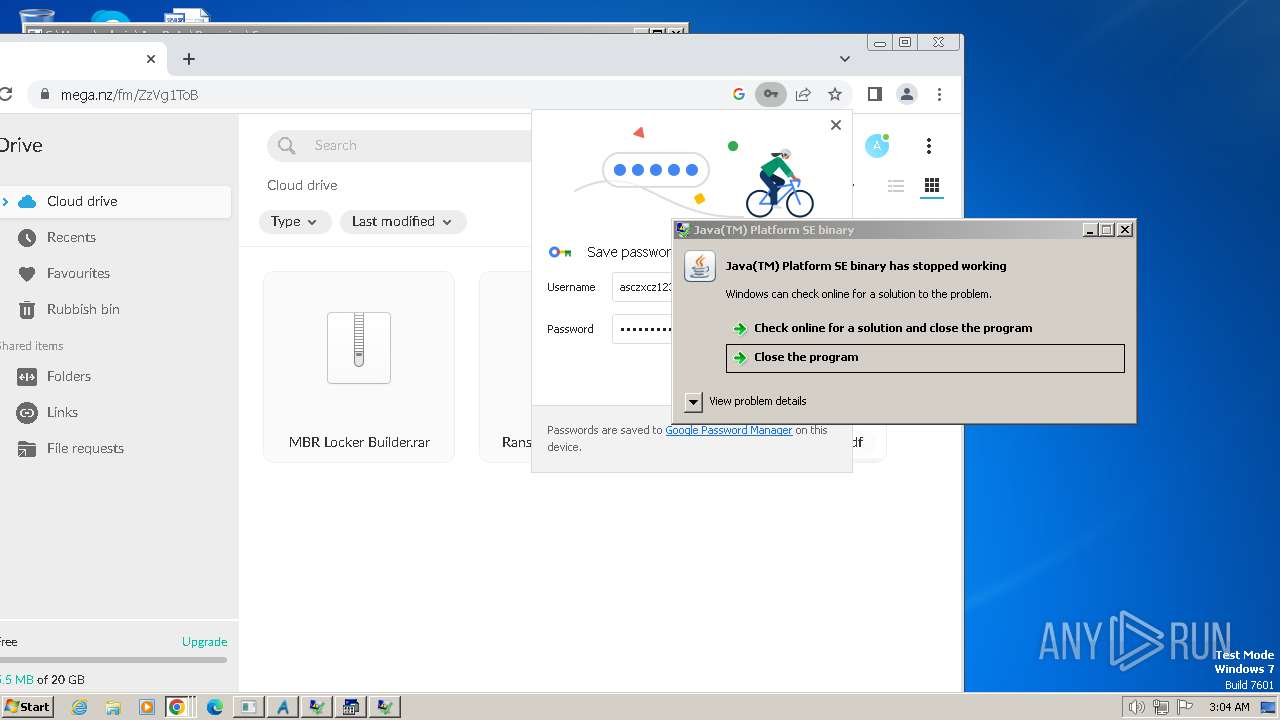Click the Username field in Save password
The height and width of the screenshot is (720, 1280).
pyautogui.click(x=642, y=287)
